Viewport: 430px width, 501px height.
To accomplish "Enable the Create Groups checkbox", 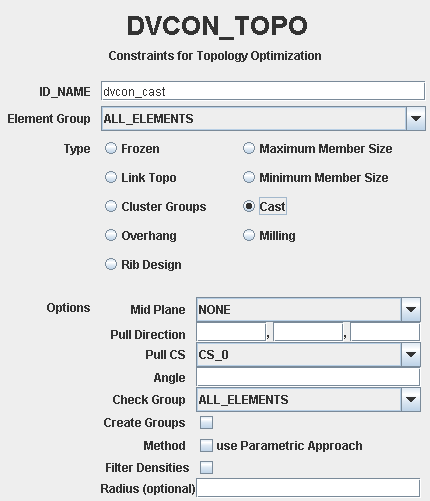I will point(206,423).
